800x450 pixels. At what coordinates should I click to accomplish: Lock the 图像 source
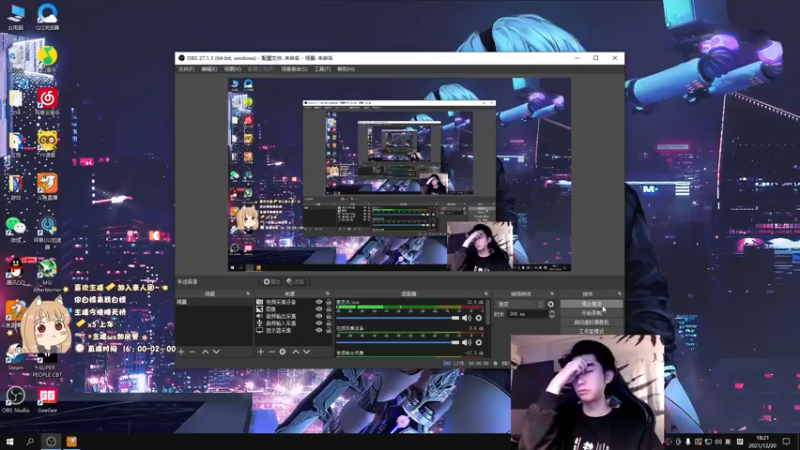(x=328, y=309)
